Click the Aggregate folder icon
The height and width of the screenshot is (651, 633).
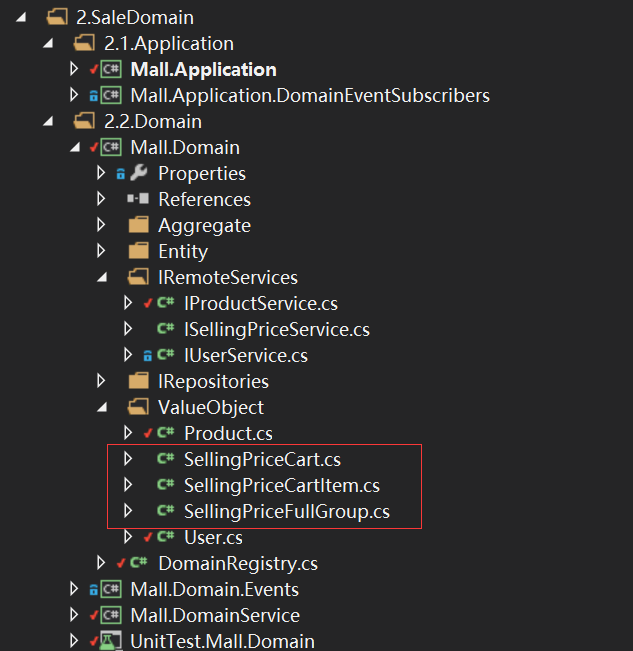point(139,225)
